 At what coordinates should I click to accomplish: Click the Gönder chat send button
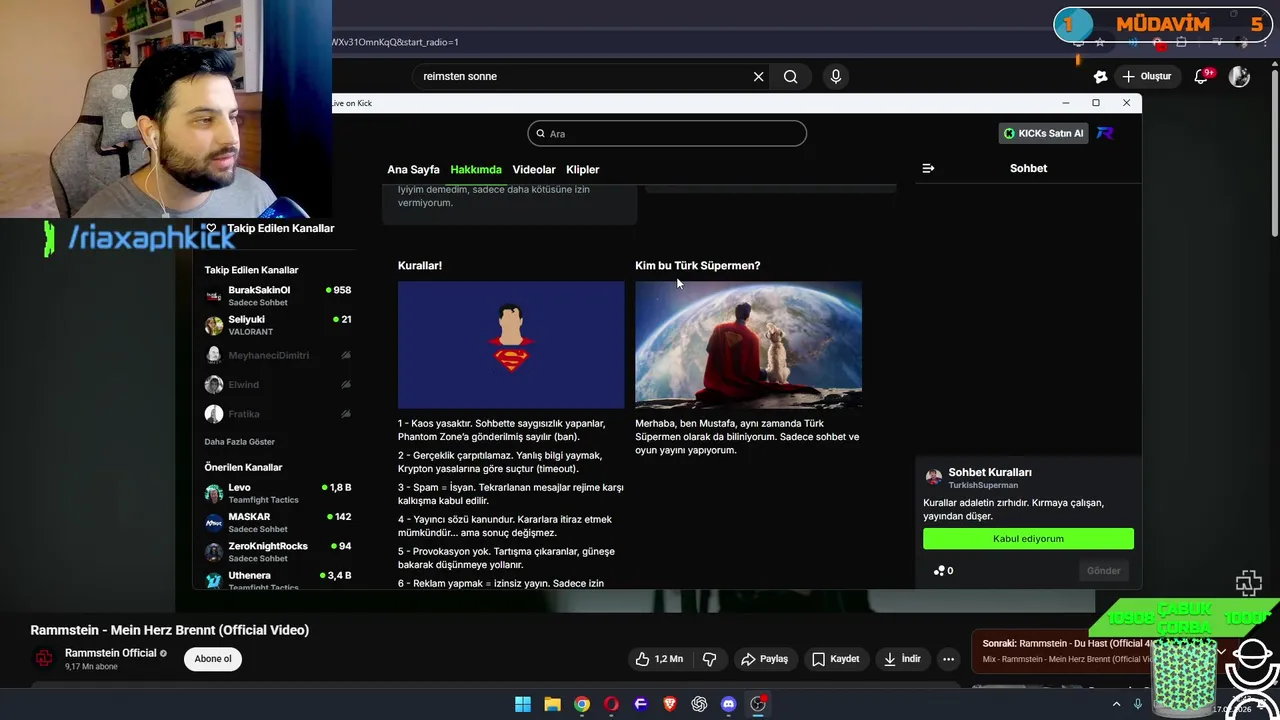point(1103,570)
